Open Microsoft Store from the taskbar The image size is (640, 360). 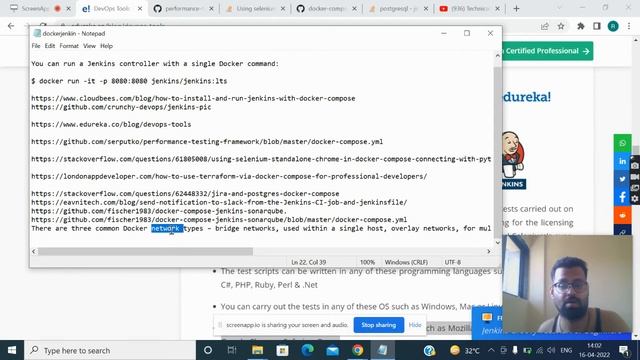tap(282, 350)
